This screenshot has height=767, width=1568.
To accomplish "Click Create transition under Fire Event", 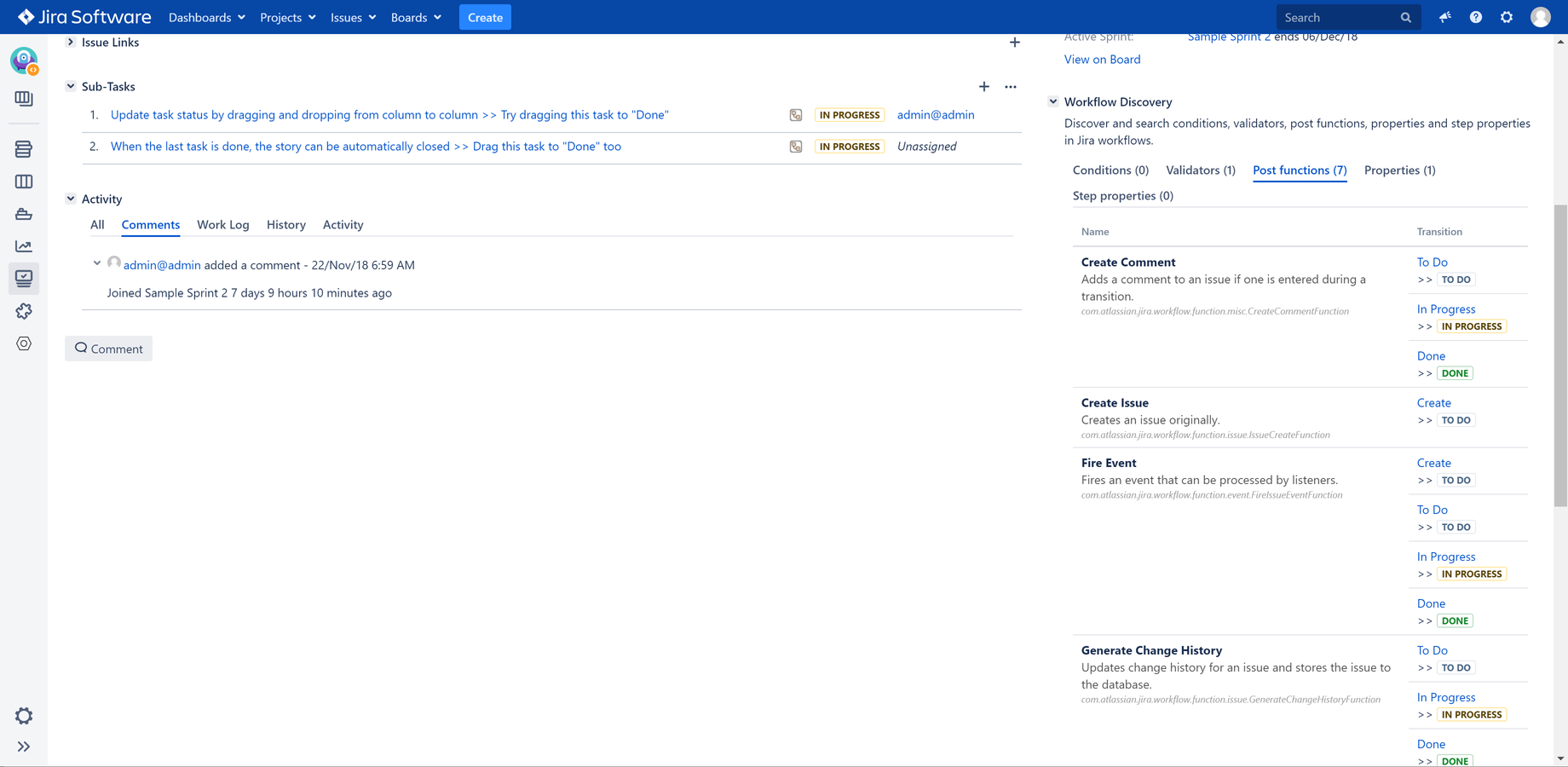I will (x=1434, y=464).
